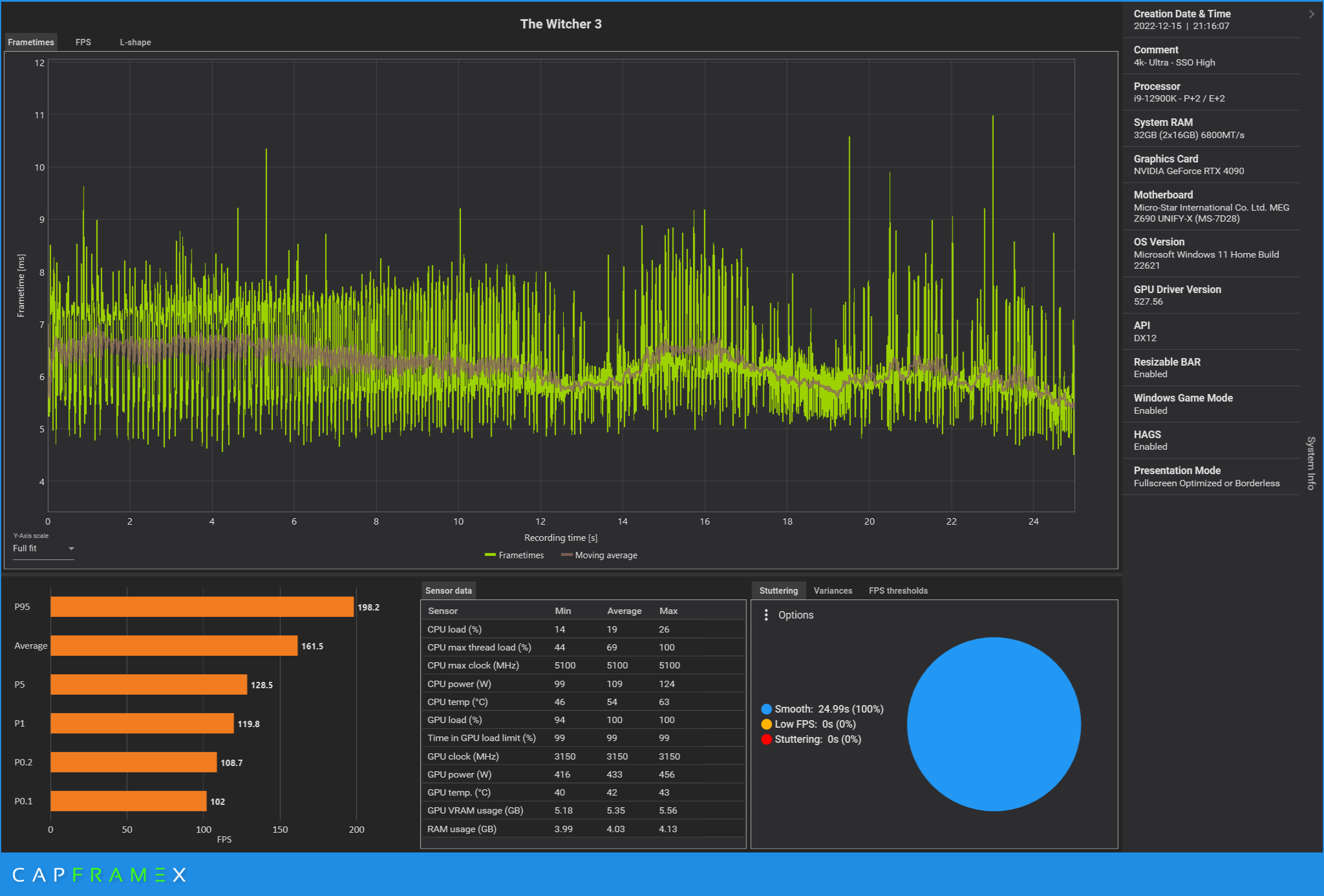
Task: Switch to the Variances tab
Action: (832, 591)
